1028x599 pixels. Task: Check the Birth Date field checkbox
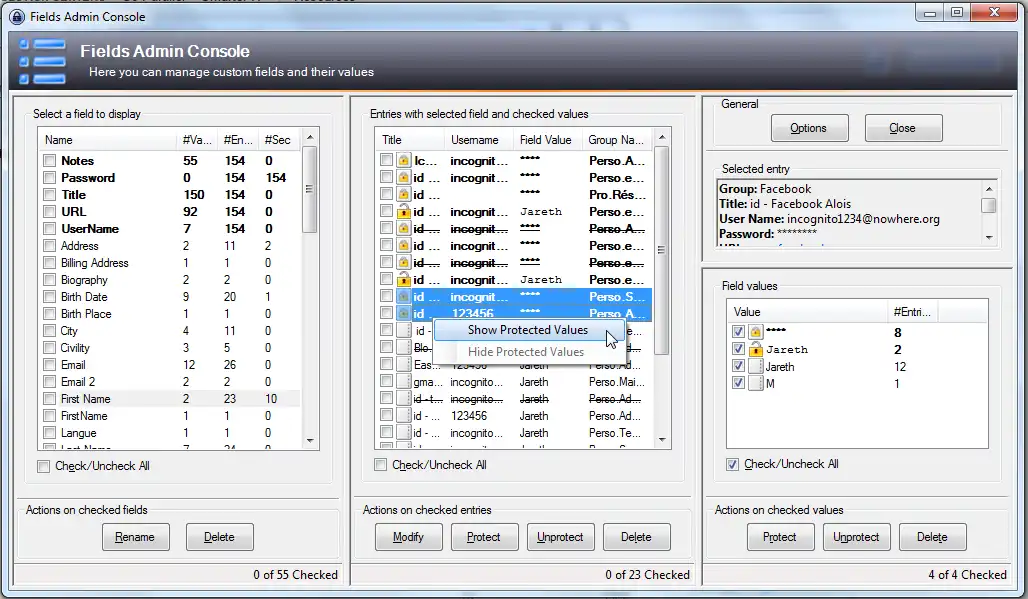click(x=49, y=296)
